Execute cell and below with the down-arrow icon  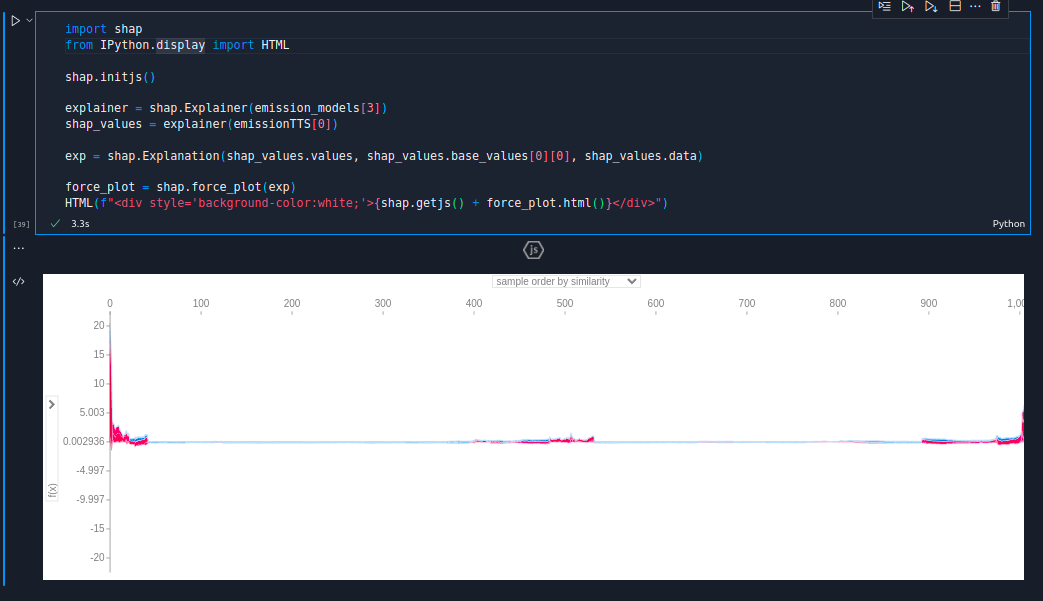930,6
